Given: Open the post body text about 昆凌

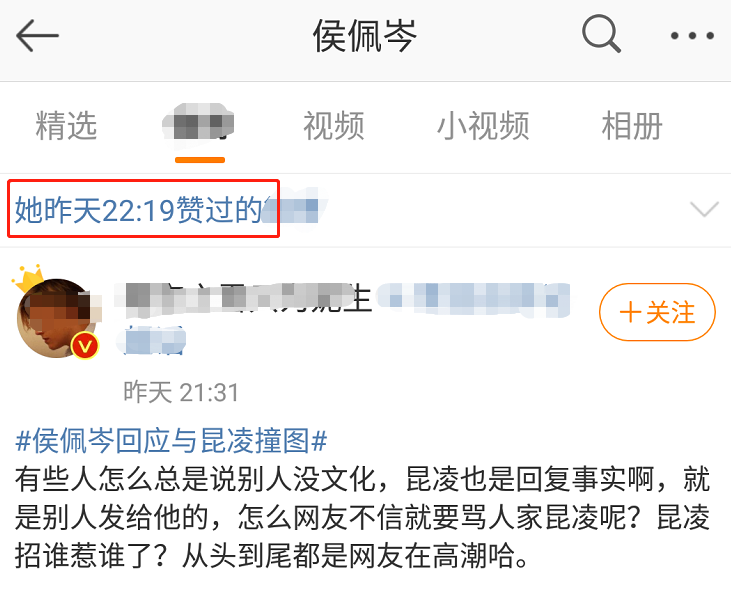Looking at the screenshot, I should click(362, 517).
